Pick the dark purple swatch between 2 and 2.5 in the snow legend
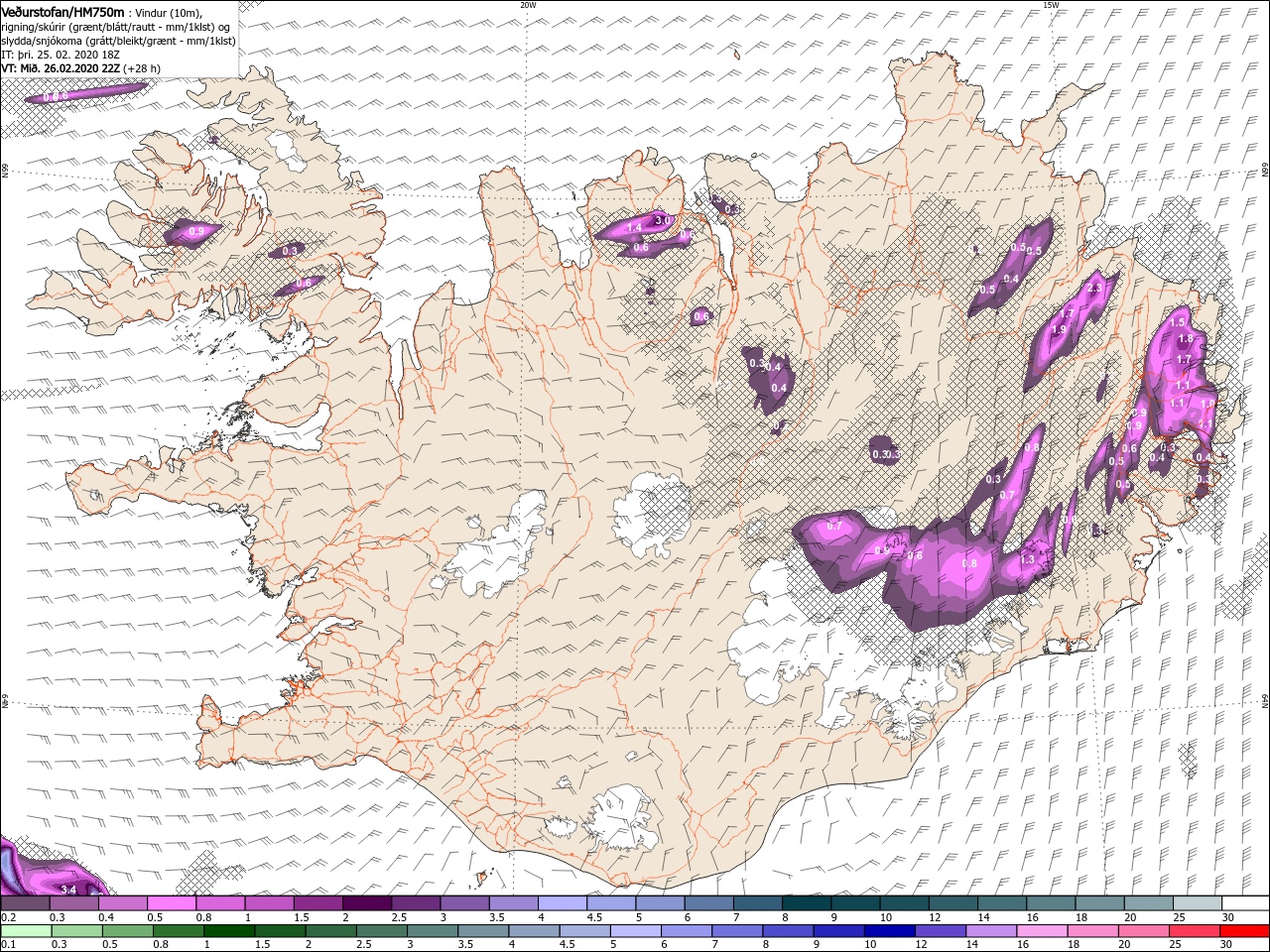 [x=366, y=903]
